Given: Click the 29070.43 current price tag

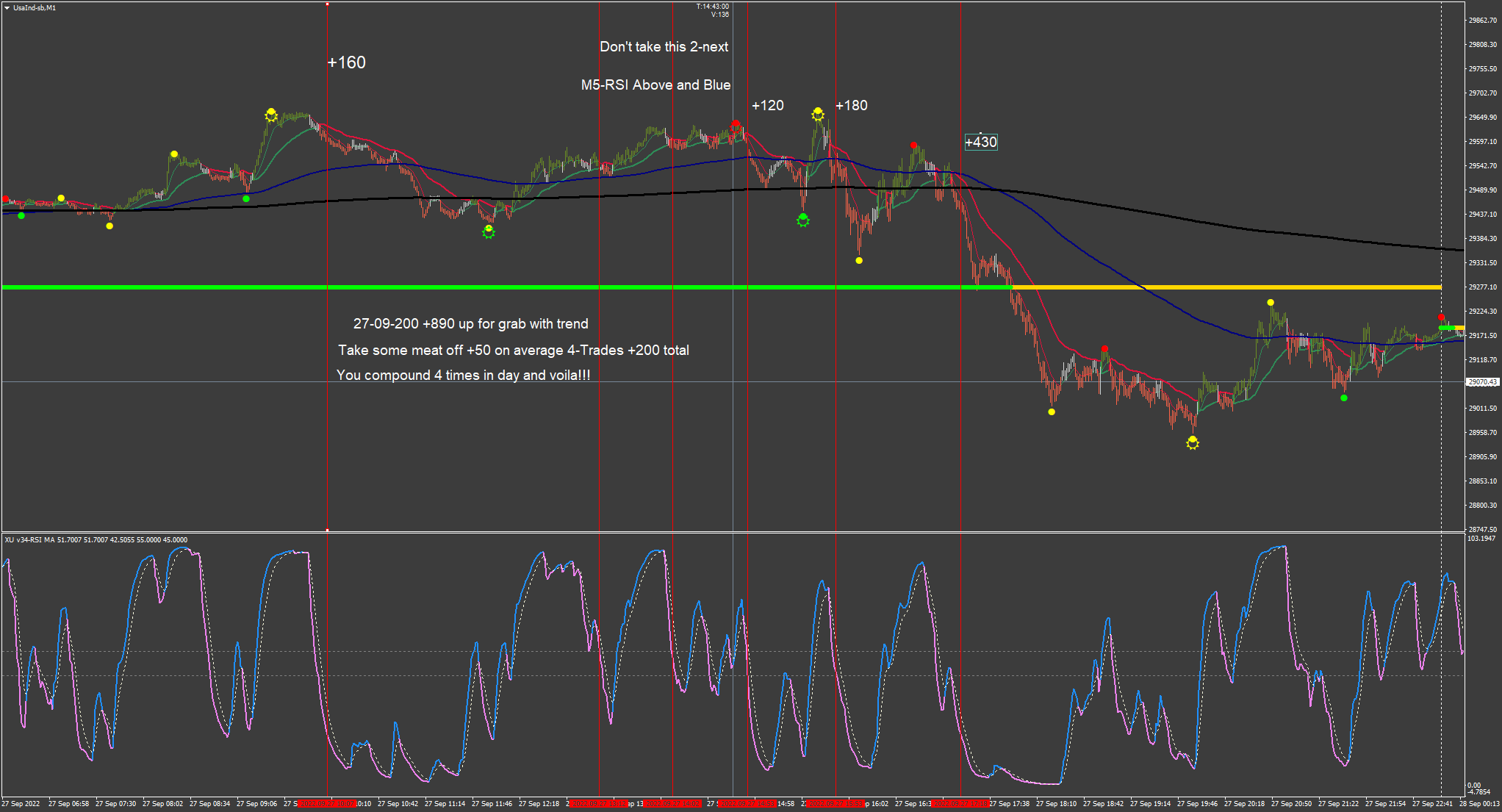Looking at the screenshot, I should point(1482,382).
